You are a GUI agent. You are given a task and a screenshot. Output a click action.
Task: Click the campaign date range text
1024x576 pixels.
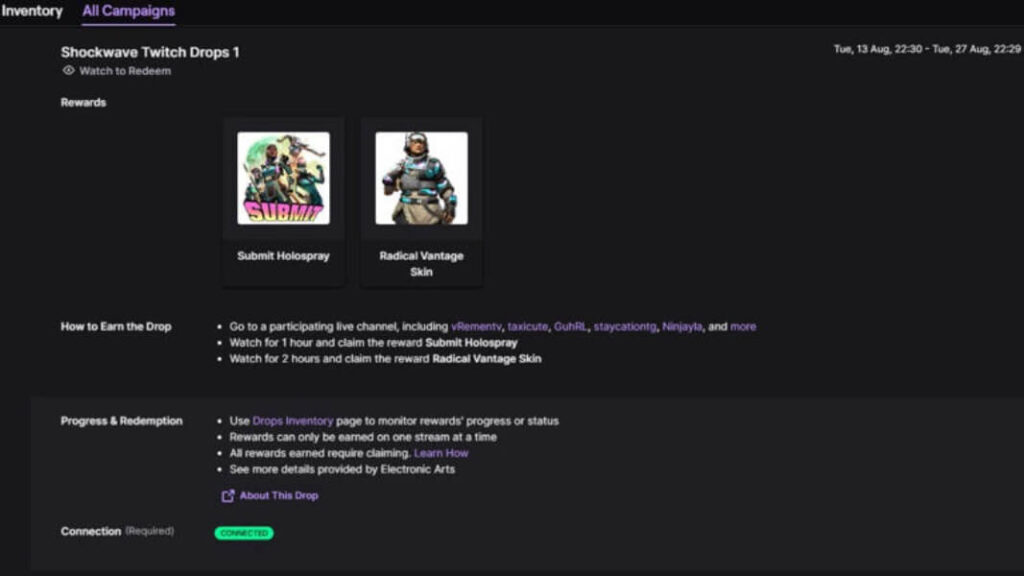pyautogui.click(x=927, y=49)
